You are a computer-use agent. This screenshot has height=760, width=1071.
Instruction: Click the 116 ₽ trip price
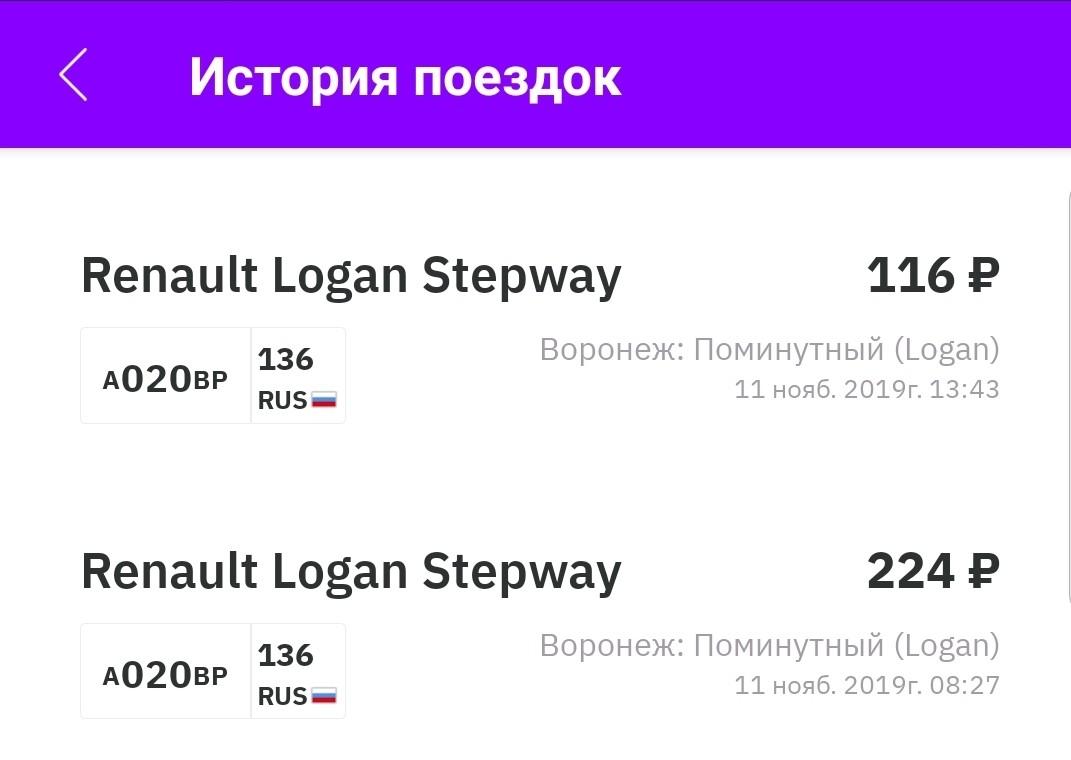tap(932, 276)
